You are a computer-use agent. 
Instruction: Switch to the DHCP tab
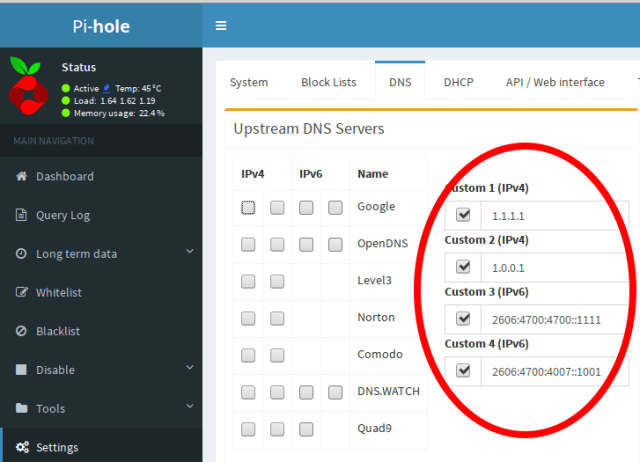pos(459,82)
